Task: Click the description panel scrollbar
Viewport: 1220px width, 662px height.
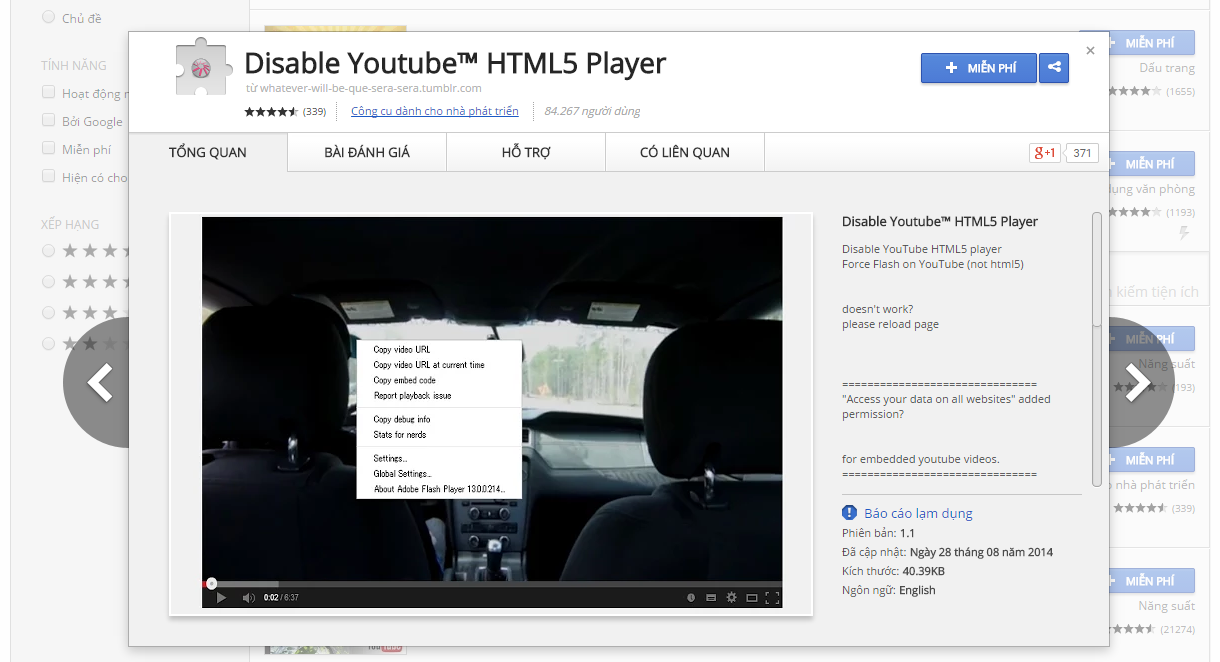Action: (1097, 270)
